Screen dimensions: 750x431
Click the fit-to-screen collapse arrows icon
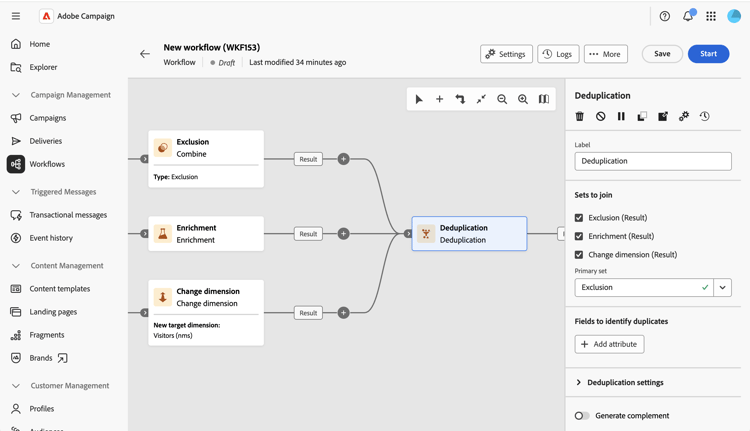481,99
